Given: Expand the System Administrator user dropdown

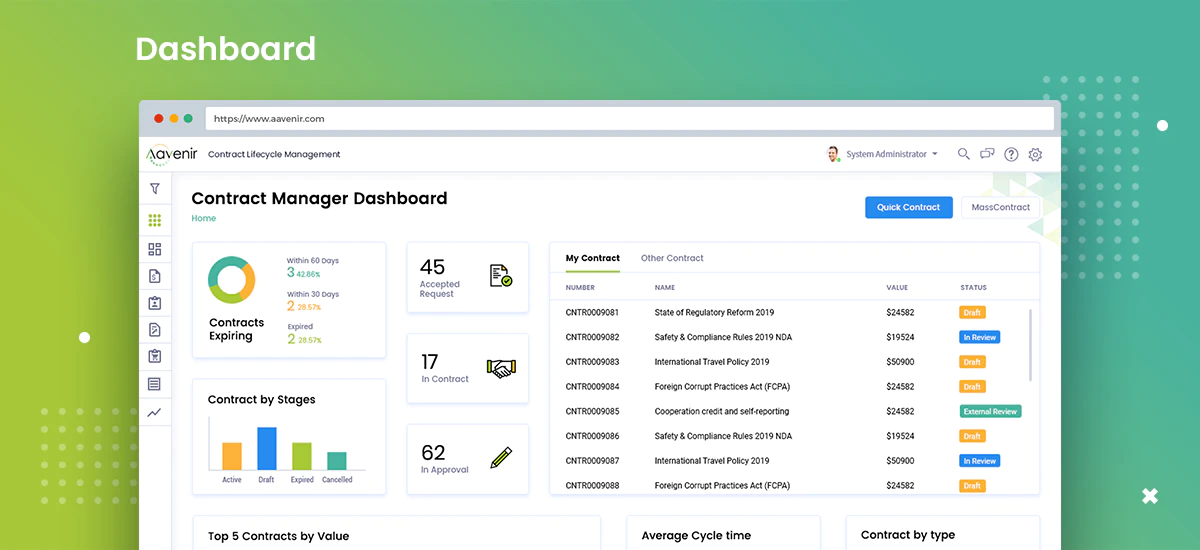Looking at the screenshot, I should pos(883,154).
